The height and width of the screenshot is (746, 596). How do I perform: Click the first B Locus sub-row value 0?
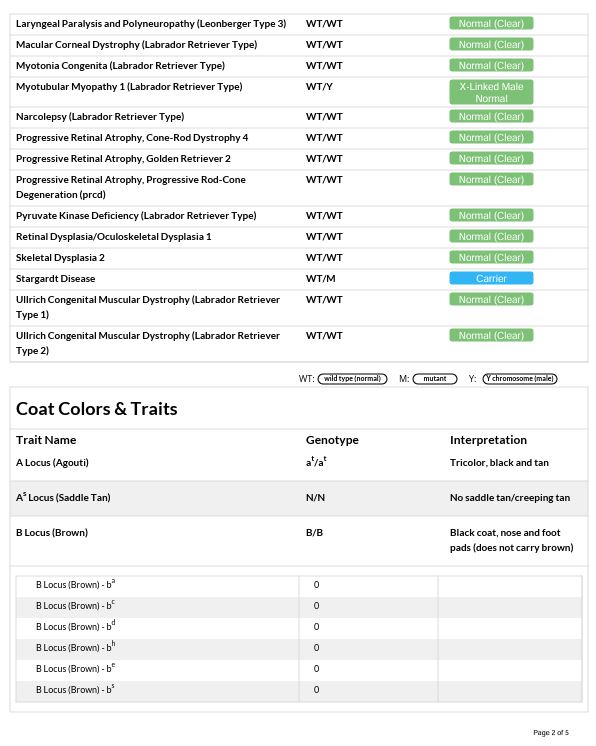tap(316, 585)
